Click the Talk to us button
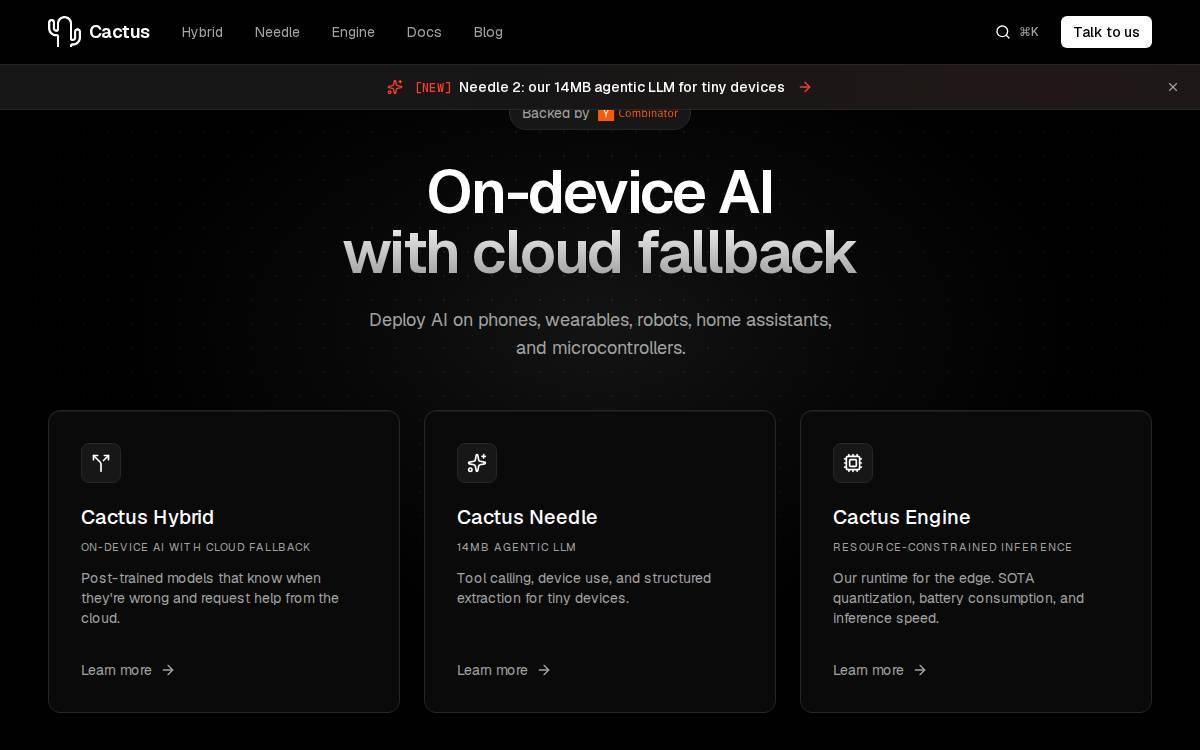 pos(1106,32)
